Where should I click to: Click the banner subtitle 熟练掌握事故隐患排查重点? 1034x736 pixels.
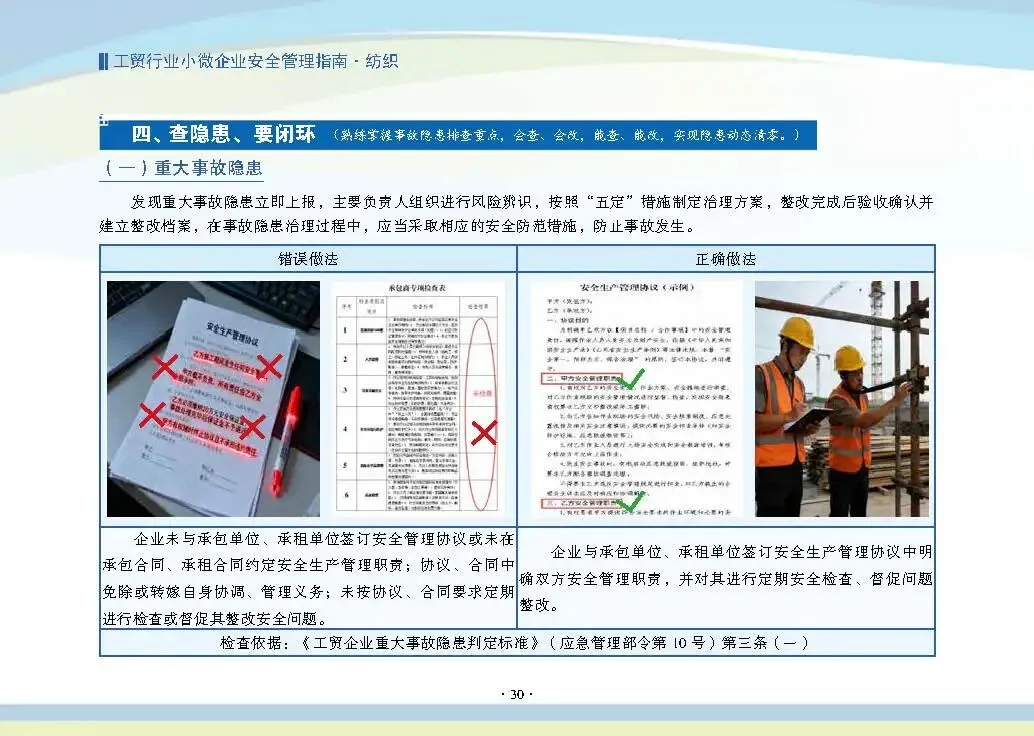pos(418,135)
